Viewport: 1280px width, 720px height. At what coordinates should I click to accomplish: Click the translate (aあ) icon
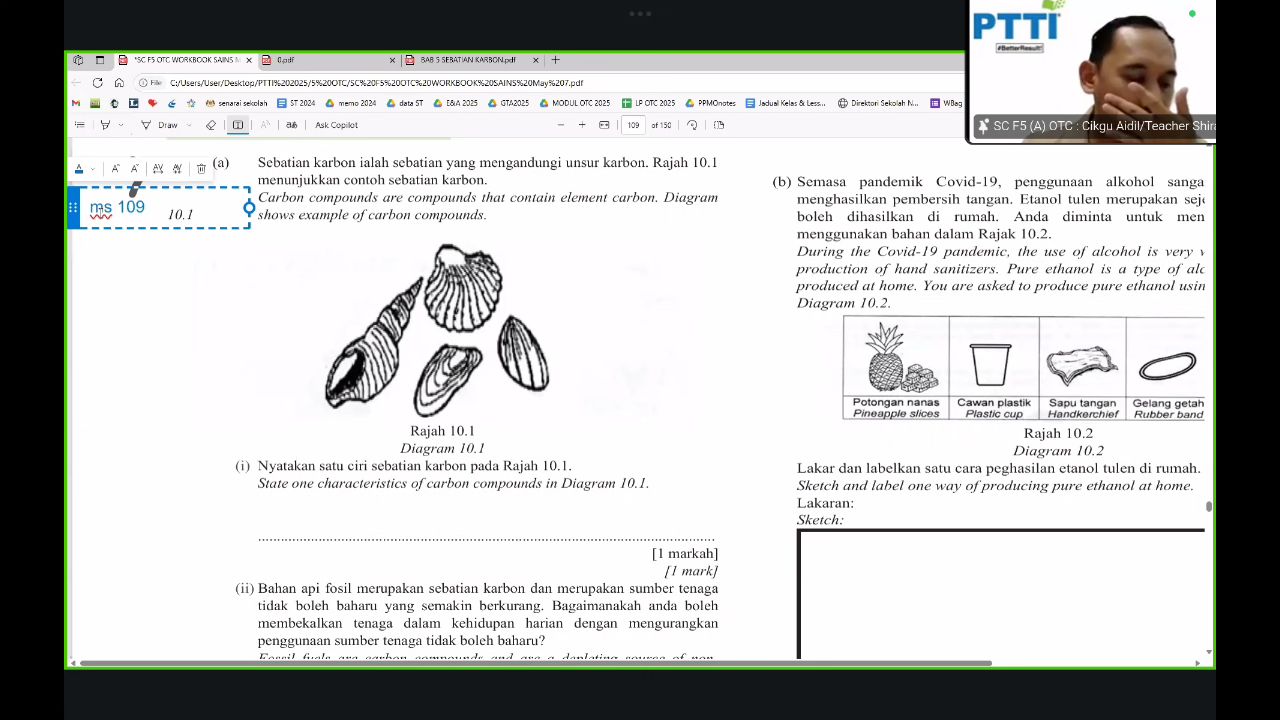tap(292, 125)
